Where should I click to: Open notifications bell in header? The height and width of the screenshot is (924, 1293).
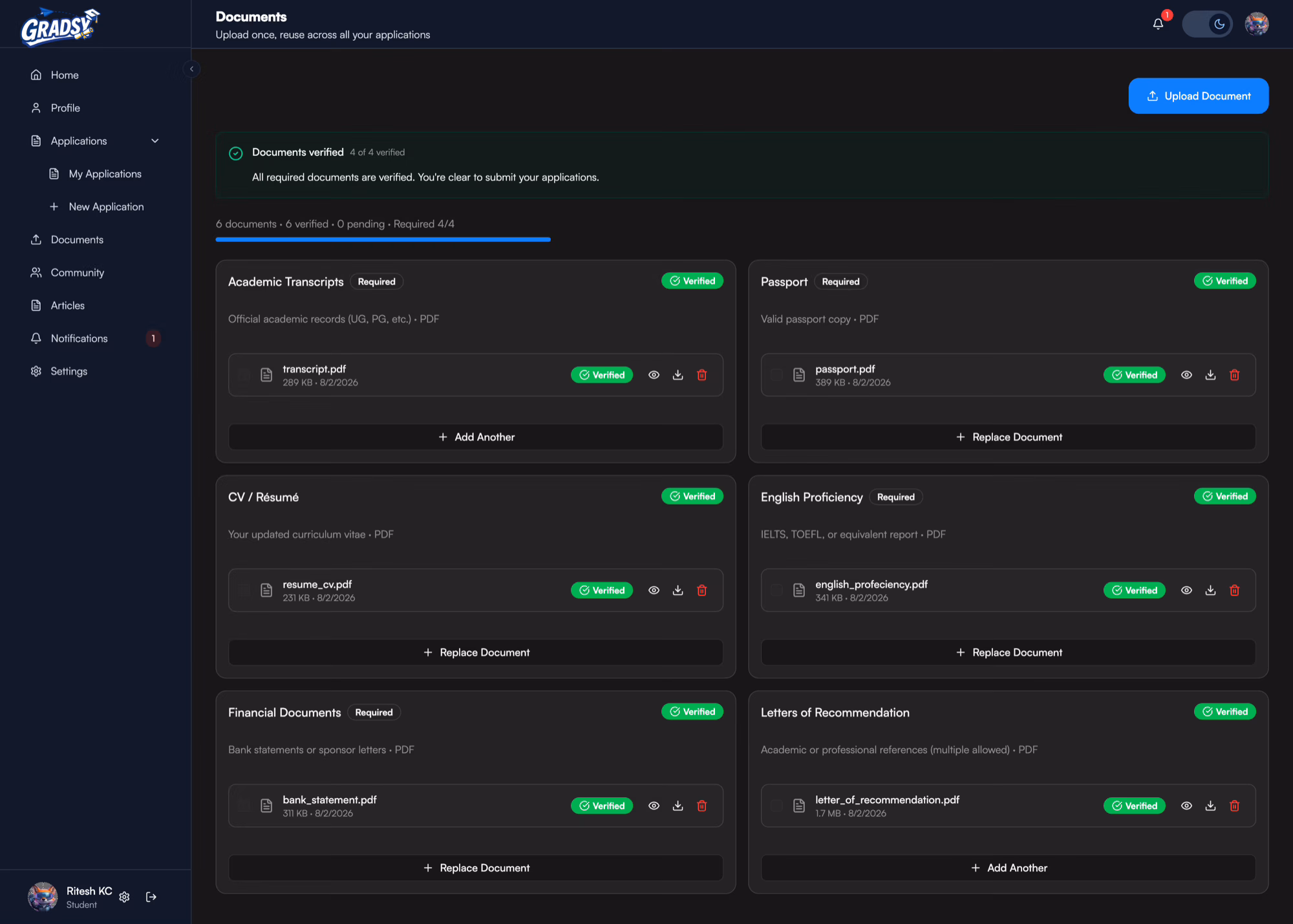coord(1158,24)
